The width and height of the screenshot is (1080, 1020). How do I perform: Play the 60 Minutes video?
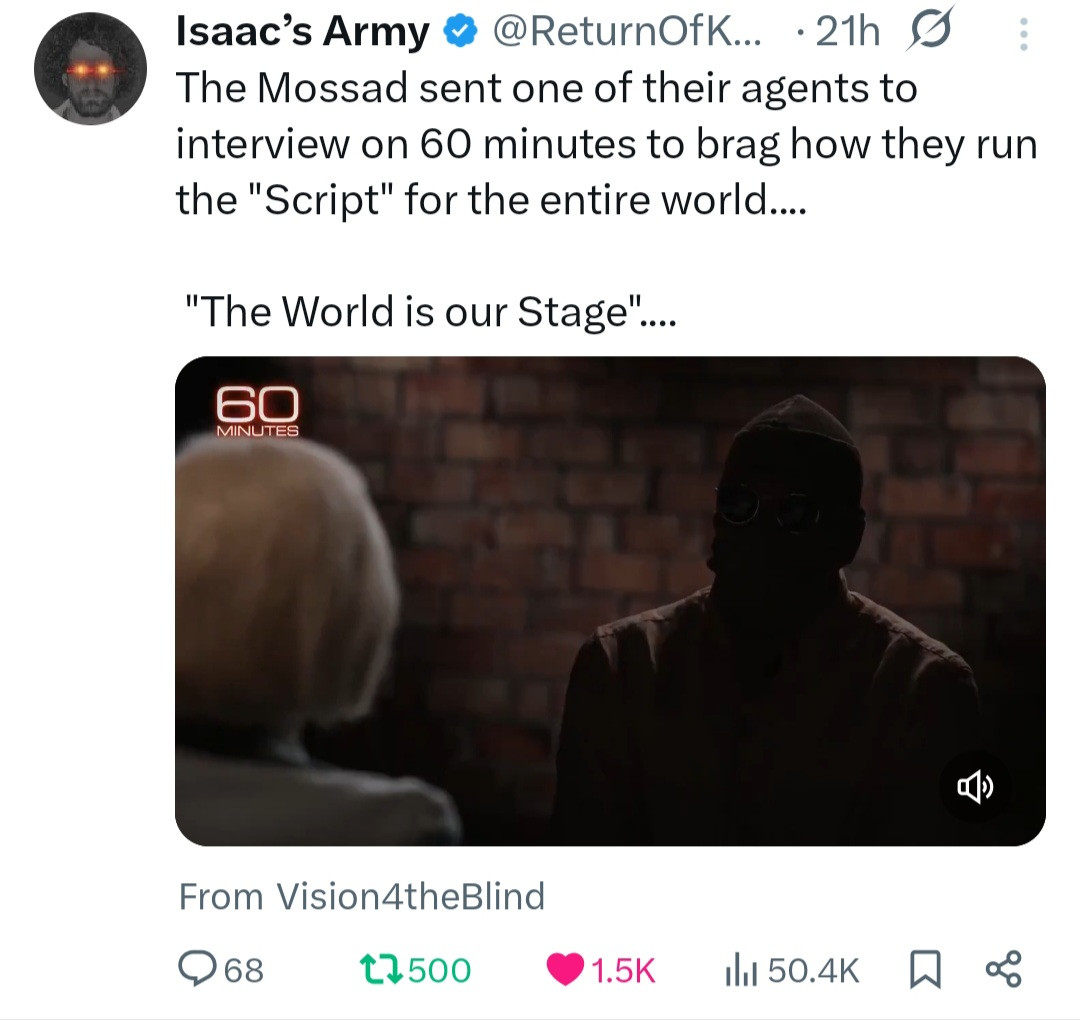pos(610,600)
